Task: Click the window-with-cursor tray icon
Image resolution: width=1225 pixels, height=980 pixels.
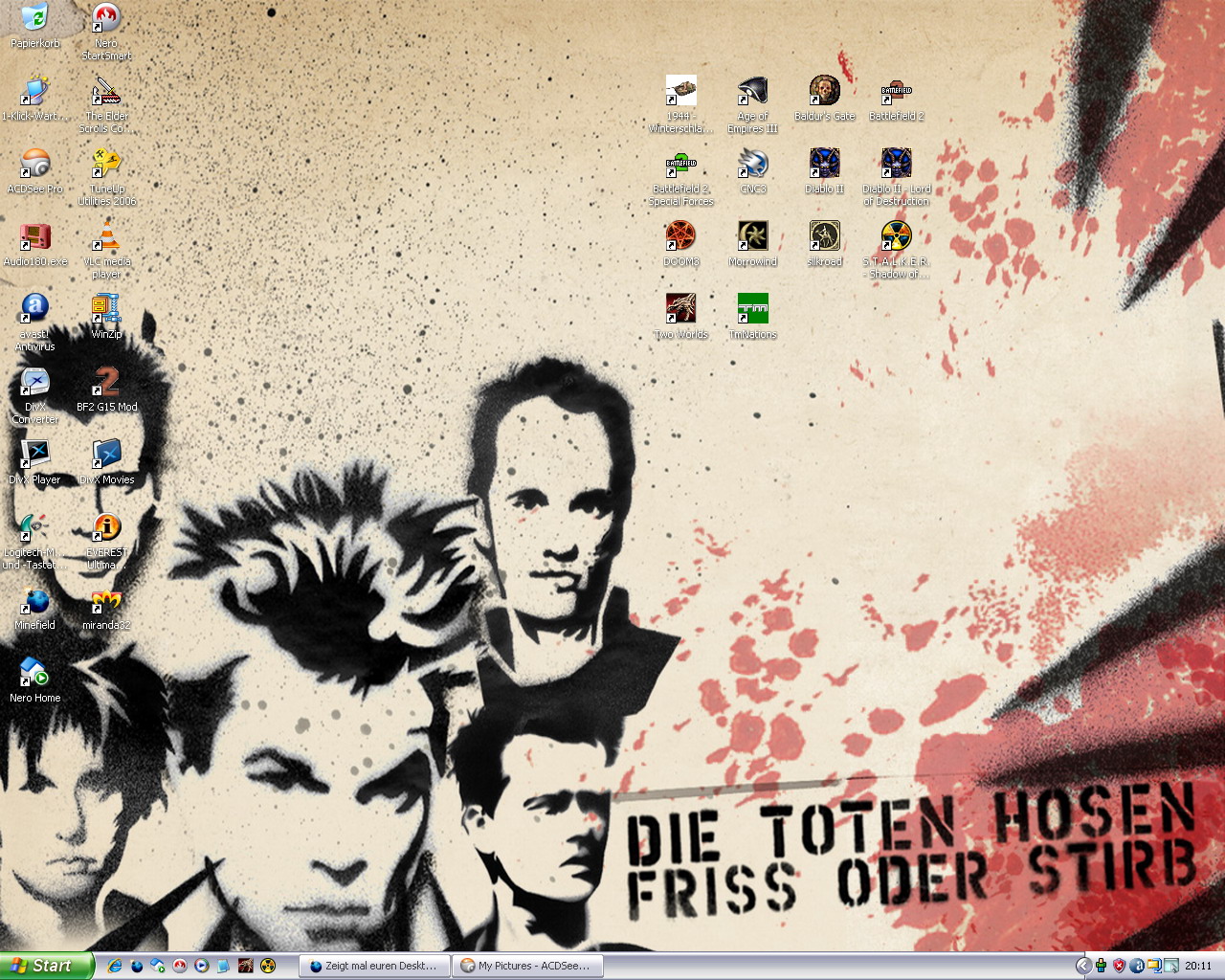Action: 1171,967
